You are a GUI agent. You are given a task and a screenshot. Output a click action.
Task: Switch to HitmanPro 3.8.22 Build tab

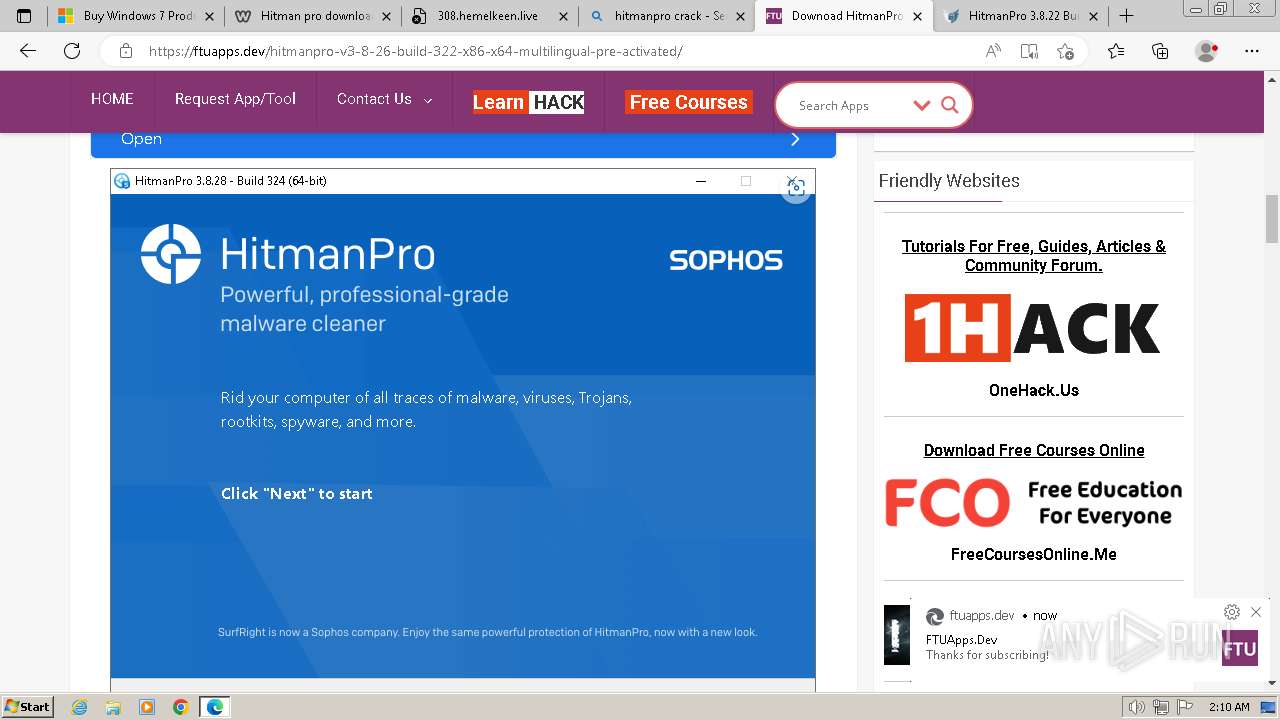click(1020, 16)
